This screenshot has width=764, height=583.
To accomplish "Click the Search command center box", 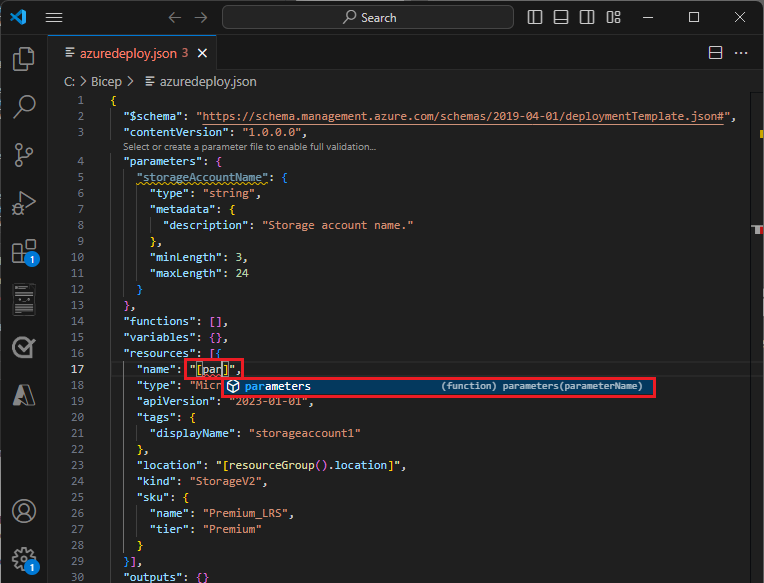I will pos(368,18).
